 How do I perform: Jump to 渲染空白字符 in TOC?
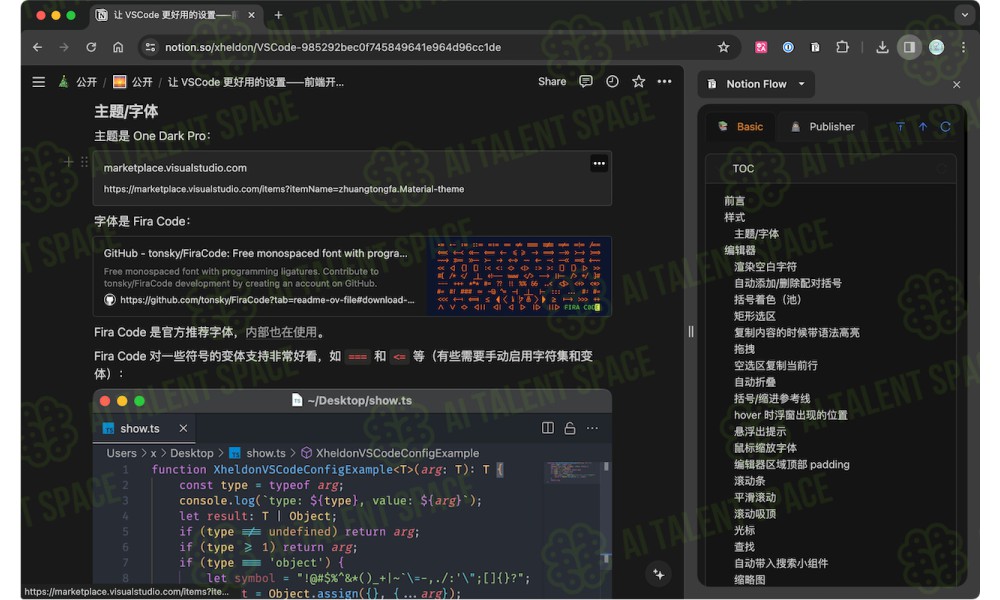(x=765, y=267)
